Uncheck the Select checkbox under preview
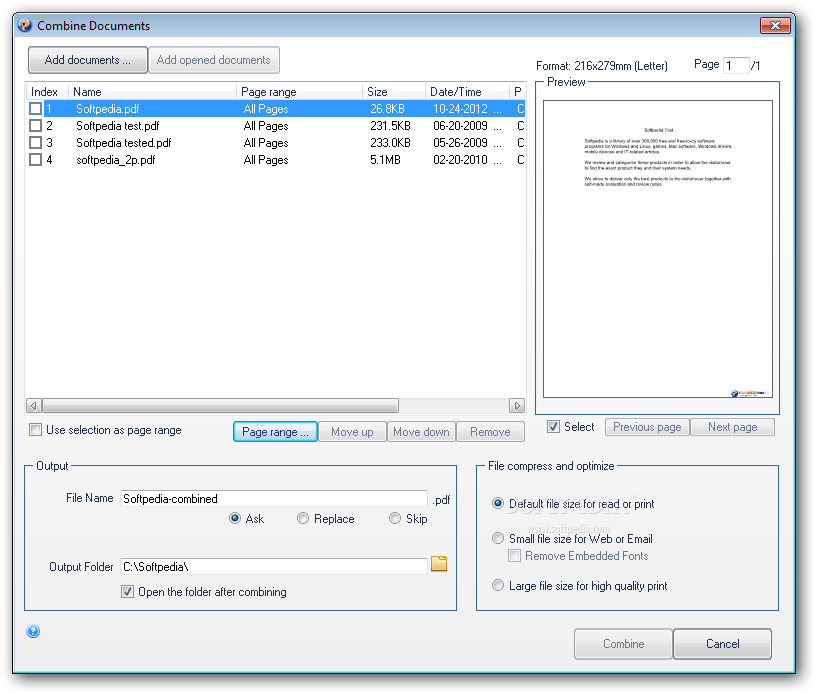This screenshot has width=816, height=694. click(x=553, y=427)
